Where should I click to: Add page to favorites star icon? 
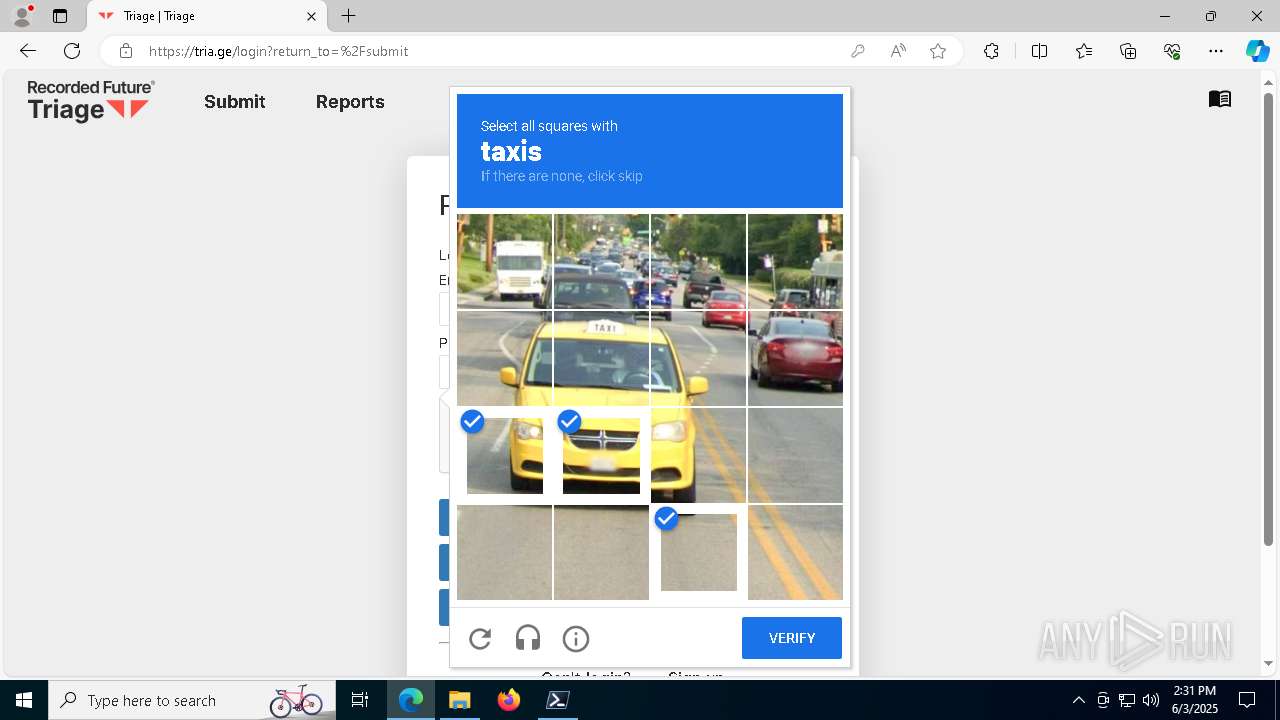938,51
